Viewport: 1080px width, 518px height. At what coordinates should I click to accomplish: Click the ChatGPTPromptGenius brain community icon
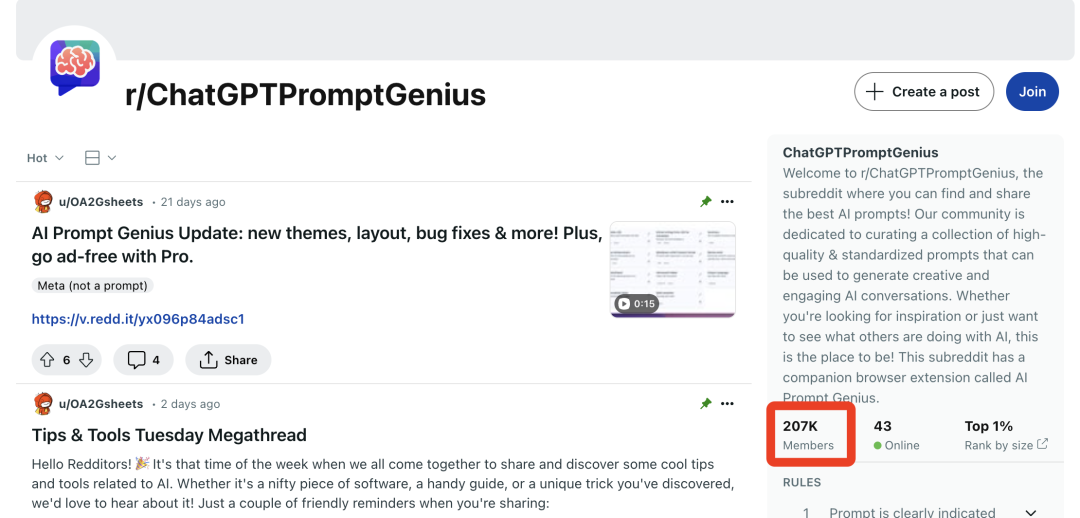(x=74, y=67)
